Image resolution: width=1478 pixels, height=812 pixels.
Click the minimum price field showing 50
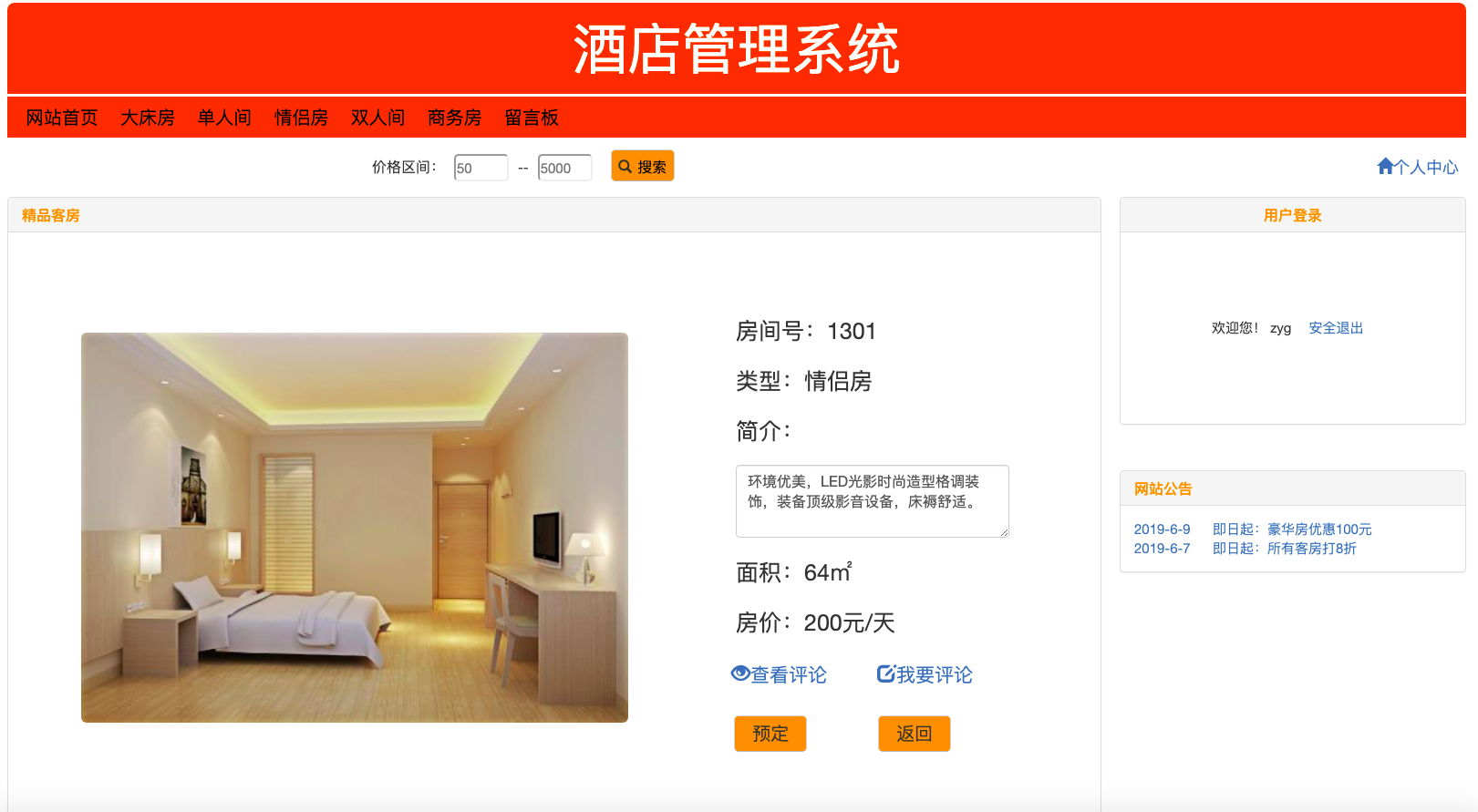[x=481, y=168]
